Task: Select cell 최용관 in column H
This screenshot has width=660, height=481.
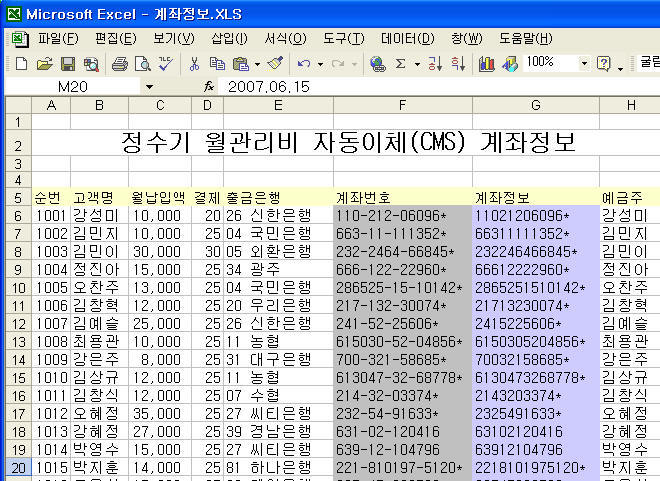Action: [630, 342]
